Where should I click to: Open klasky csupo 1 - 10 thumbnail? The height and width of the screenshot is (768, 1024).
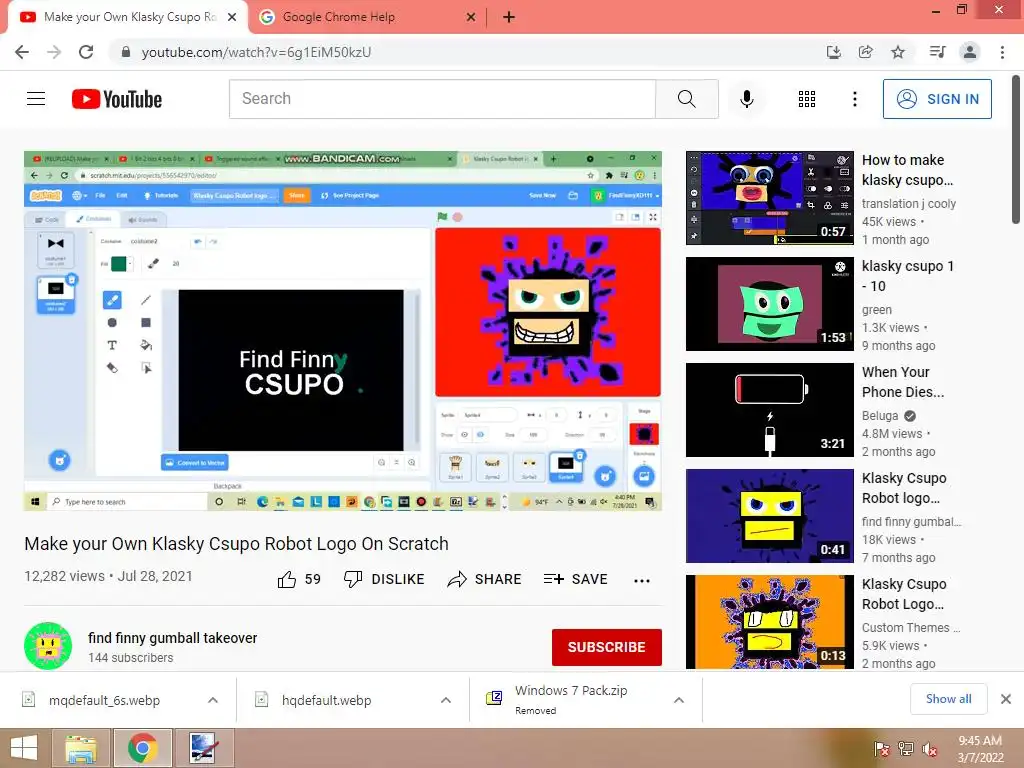click(769, 304)
